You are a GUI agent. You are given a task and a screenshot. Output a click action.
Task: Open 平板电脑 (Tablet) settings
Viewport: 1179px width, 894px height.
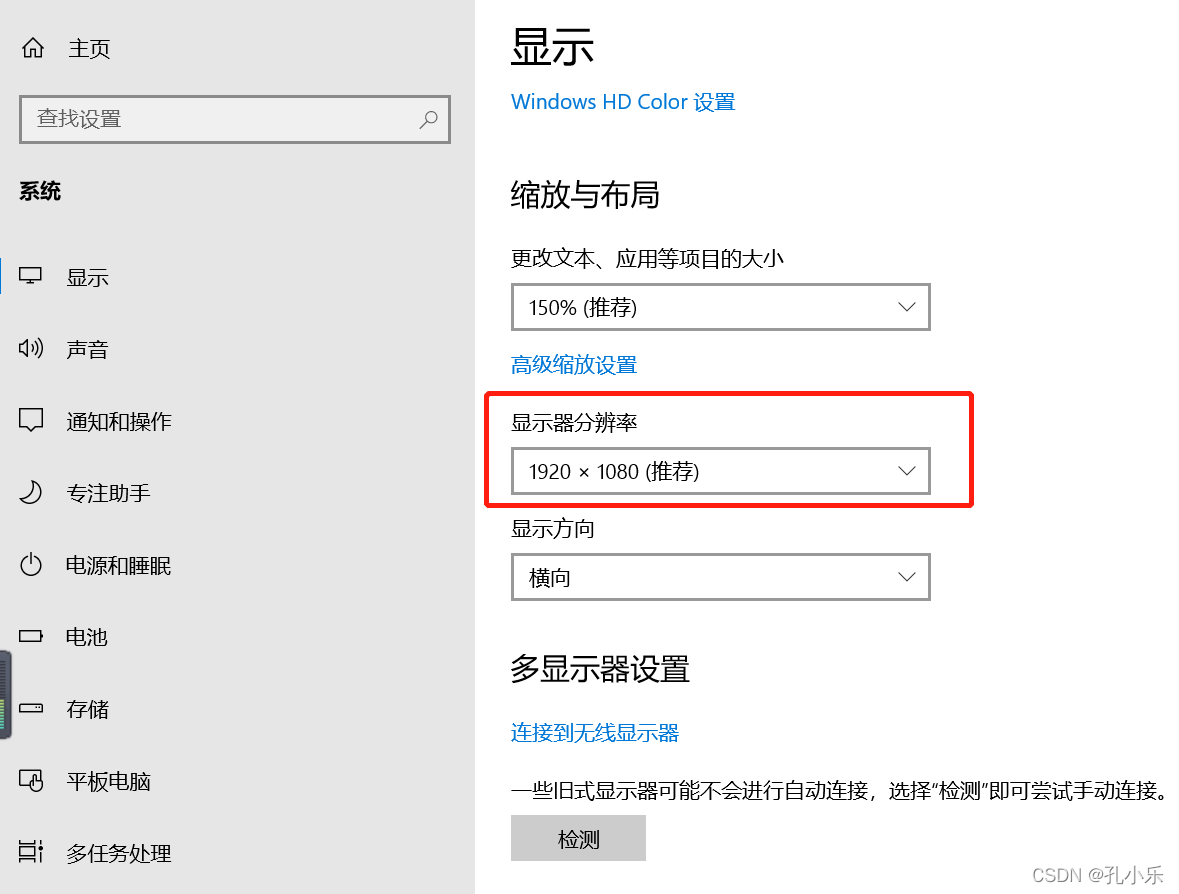pyautogui.click(x=30, y=782)
